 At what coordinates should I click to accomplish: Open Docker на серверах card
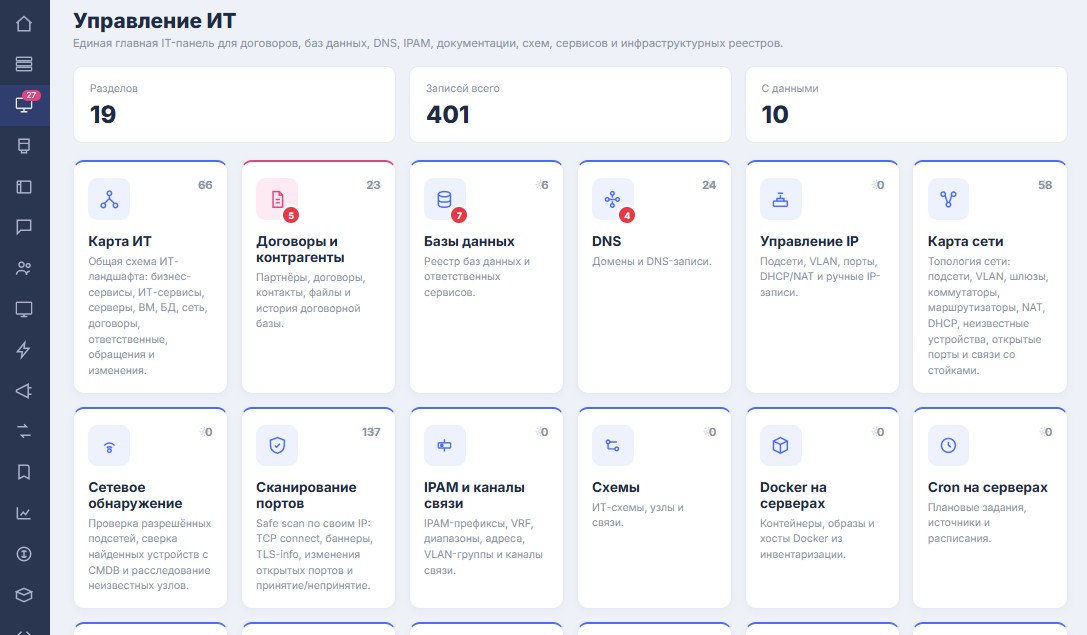(x=822, y=507)
